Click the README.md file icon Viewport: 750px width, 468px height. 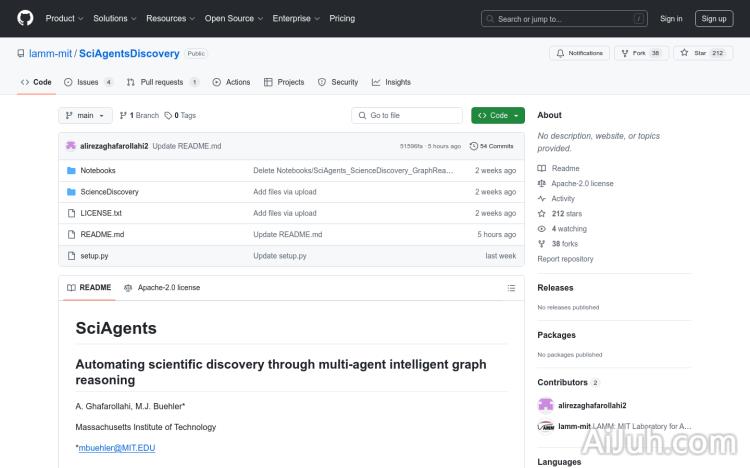point(71,234)
